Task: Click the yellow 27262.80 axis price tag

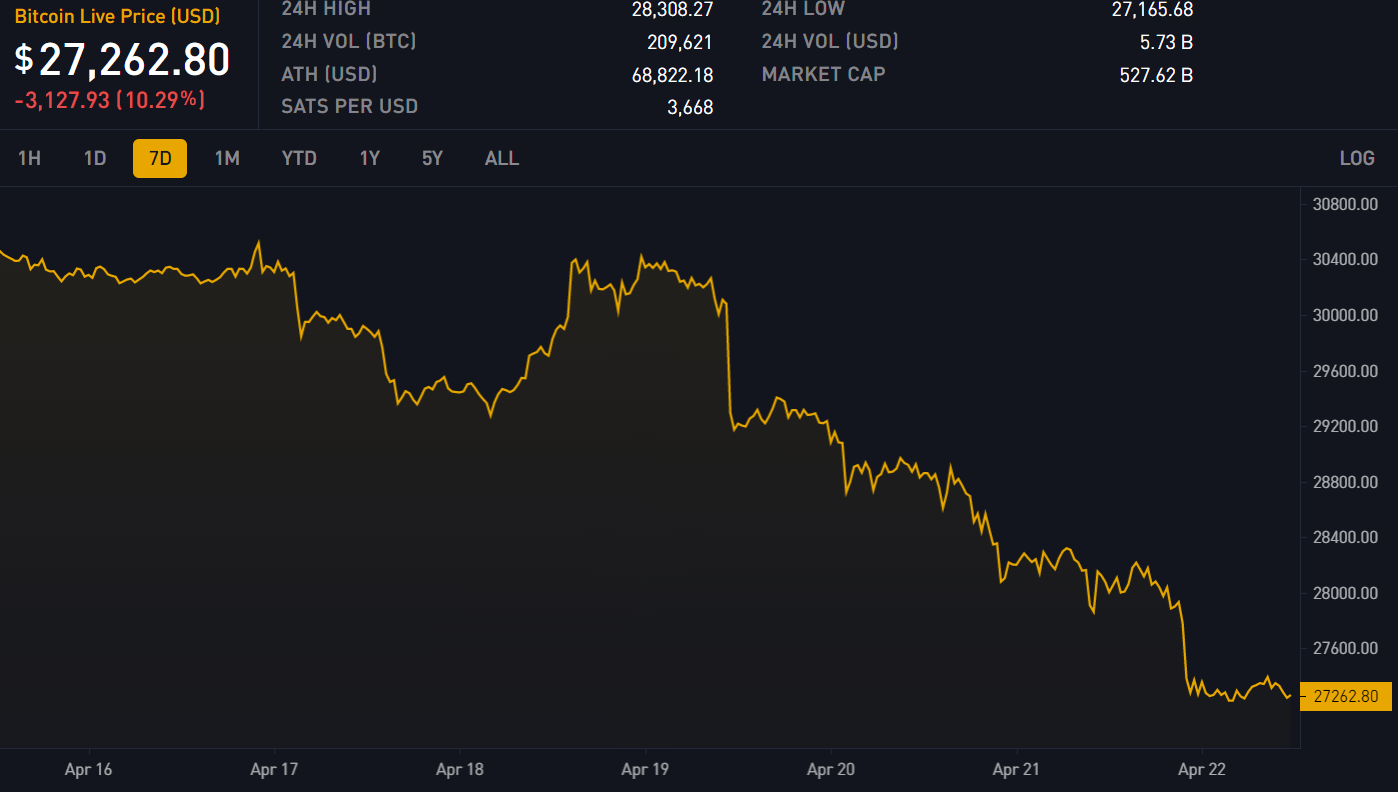Action: coord(1345,696)
